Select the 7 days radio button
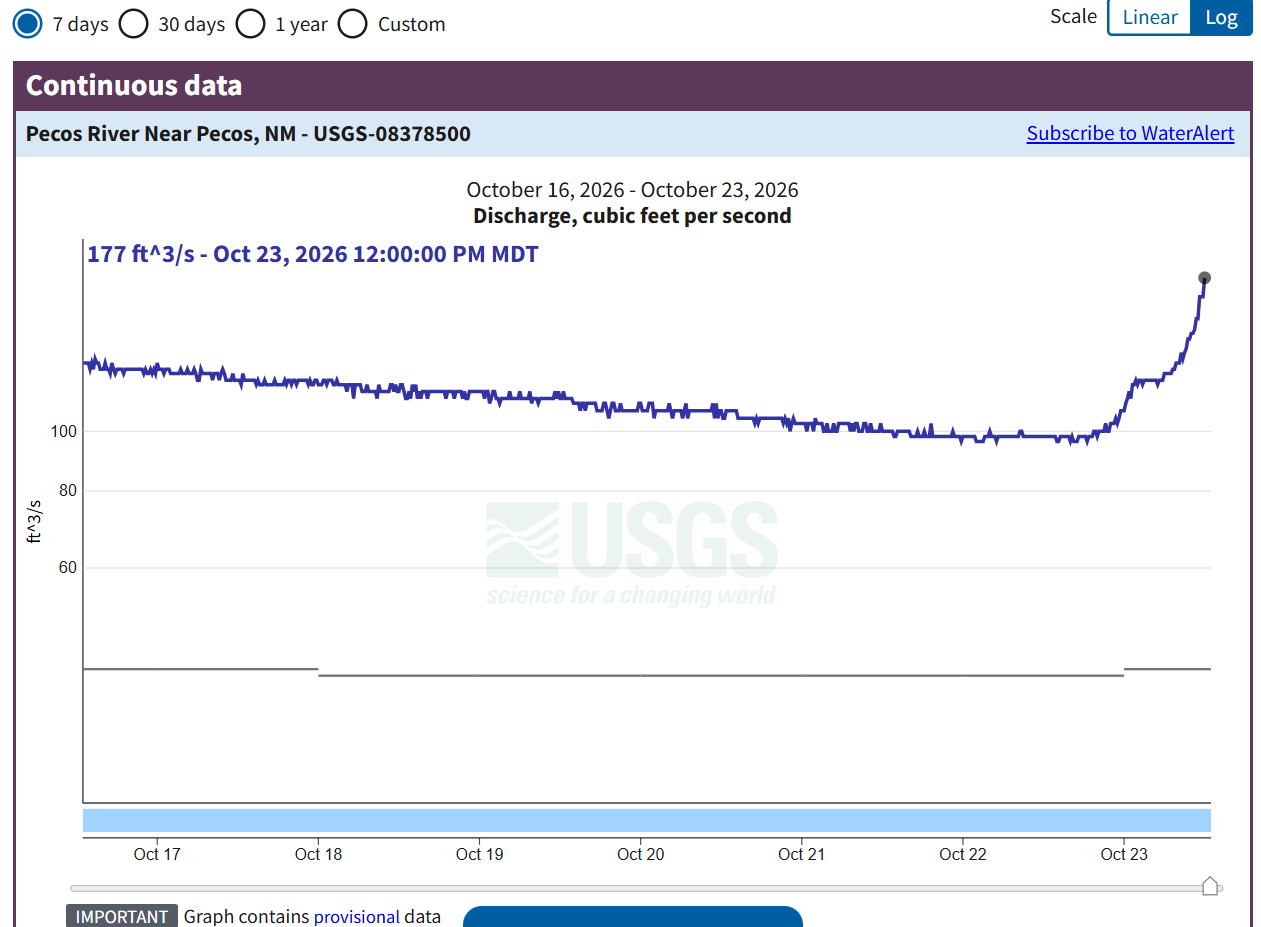 (28, 23)
